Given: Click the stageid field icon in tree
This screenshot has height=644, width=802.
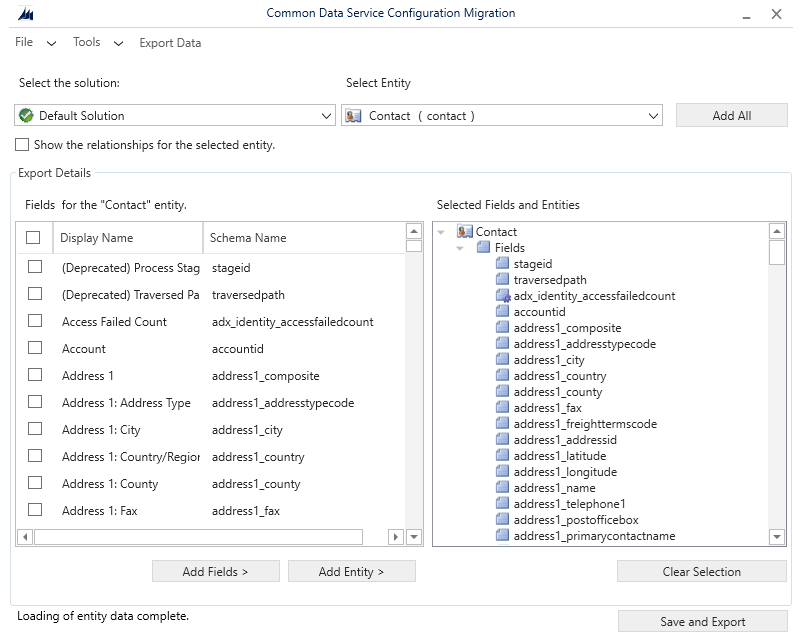Looking at the screenshot, I should pyautogui.click(x=503, y=264).
